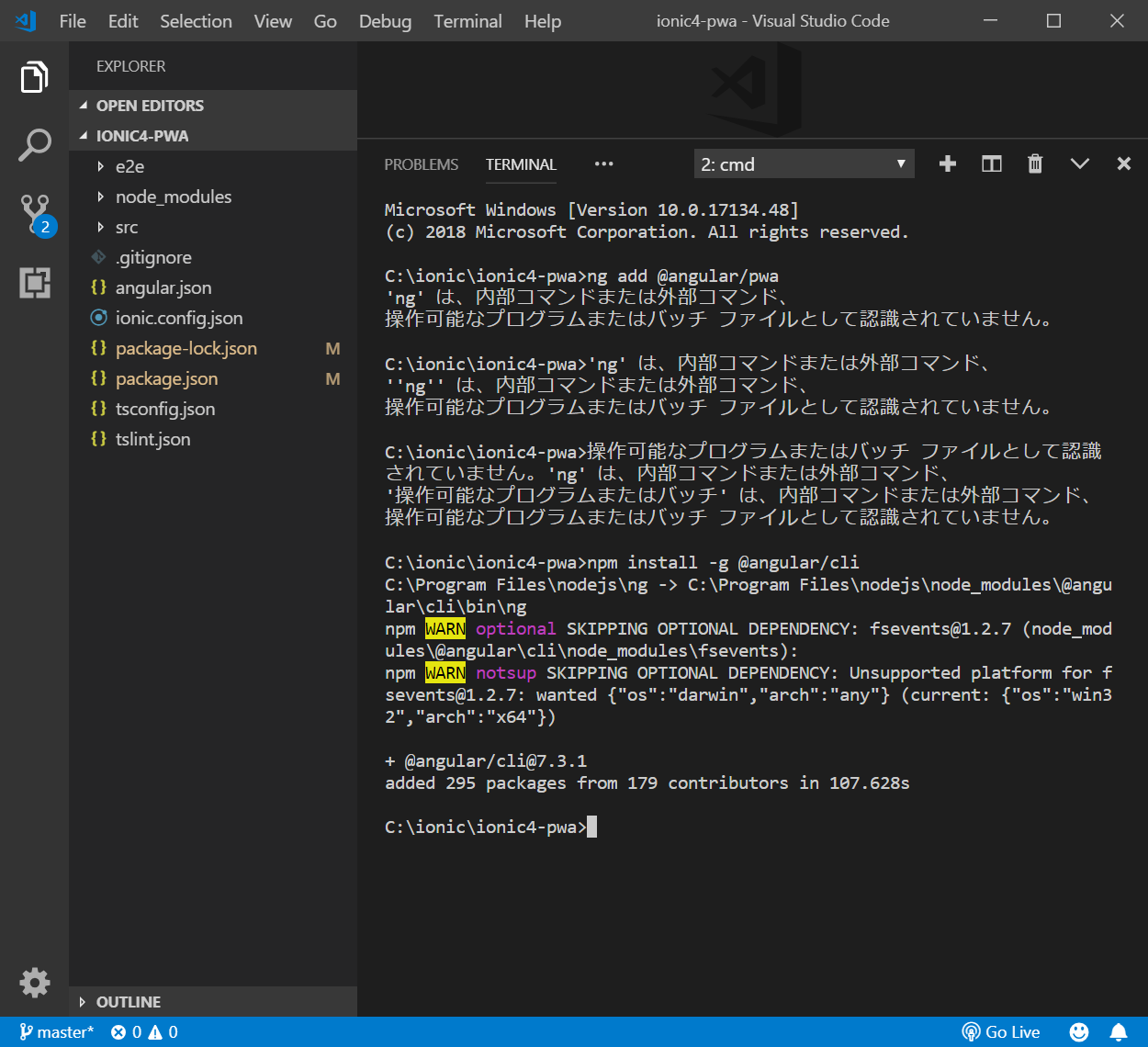Click the M status badge beside package-lock.json
This screenshot has height=1047, width=1148.
coord(332,348)
